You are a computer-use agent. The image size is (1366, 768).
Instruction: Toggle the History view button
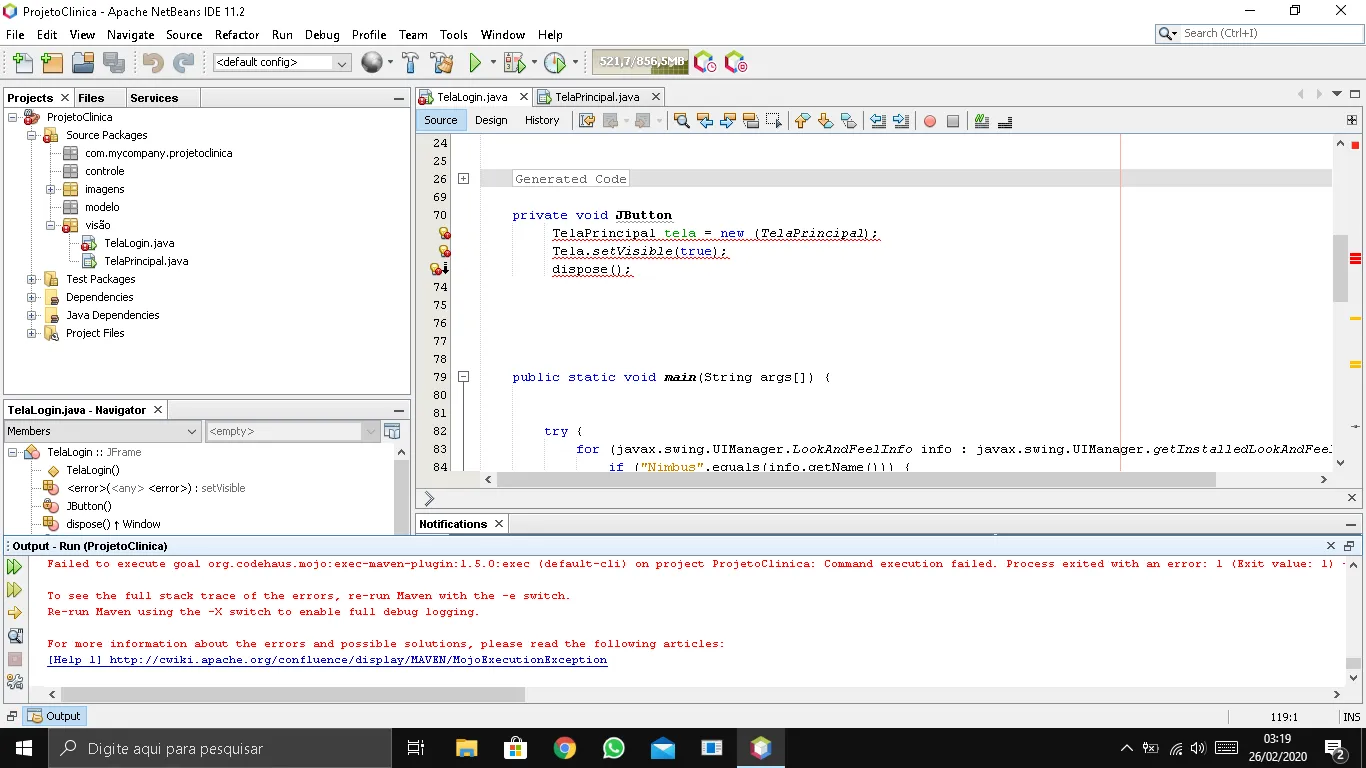click(x=542, y=120)
